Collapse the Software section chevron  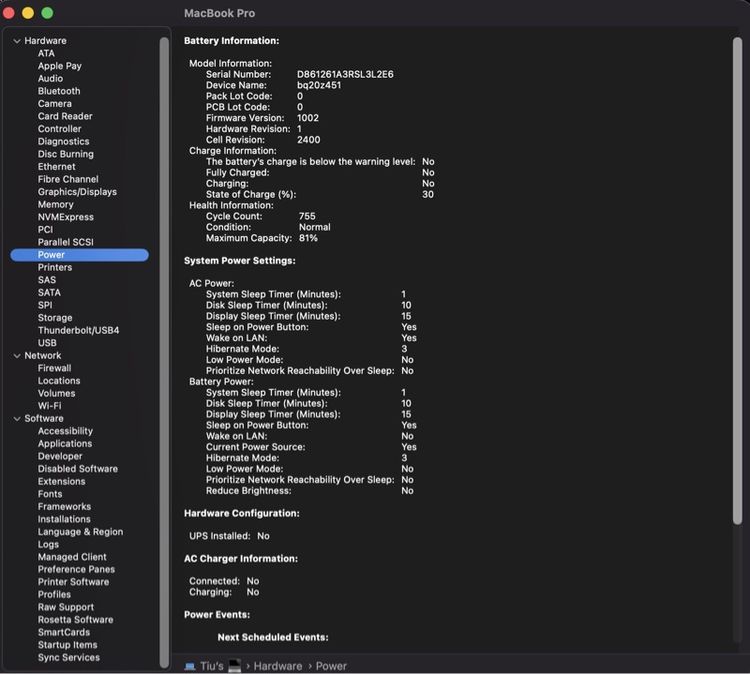point(17,419)
